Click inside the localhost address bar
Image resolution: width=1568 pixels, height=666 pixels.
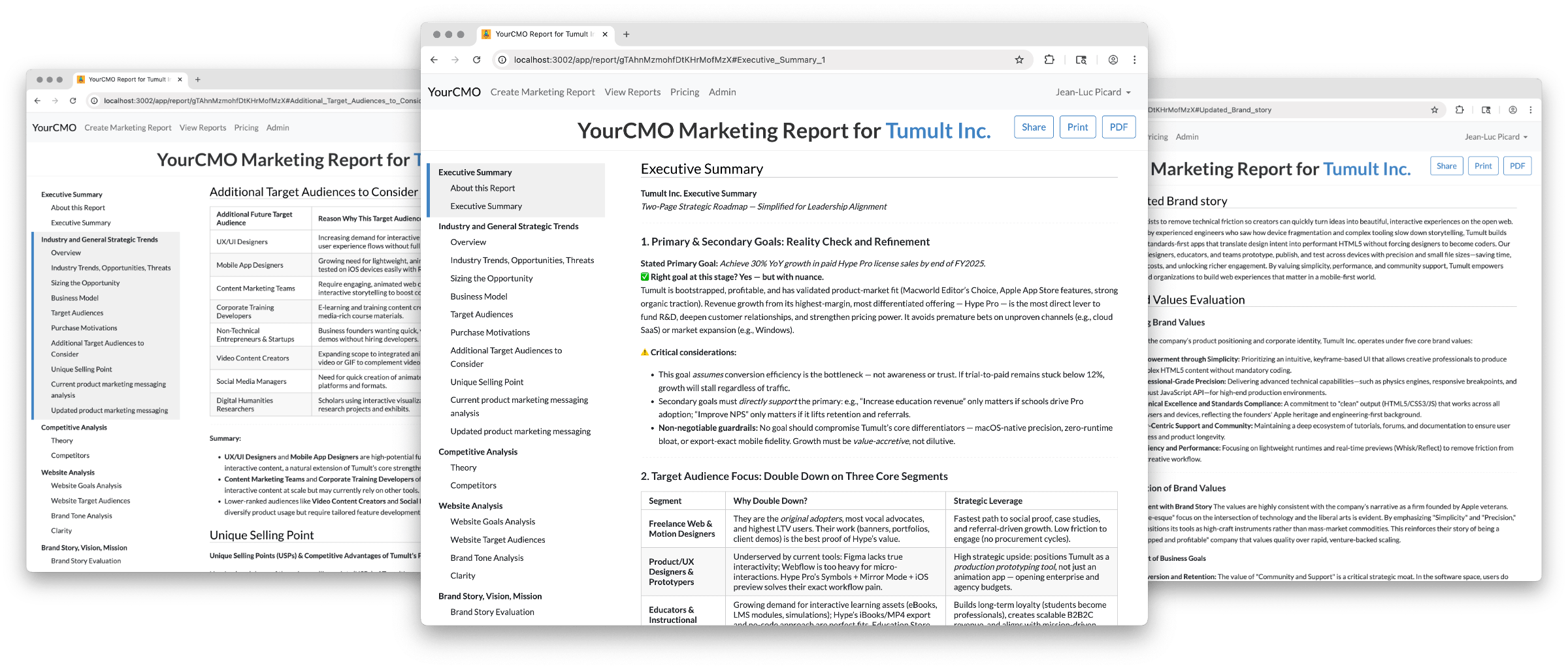pyautogui.click(x=719, y=59)
